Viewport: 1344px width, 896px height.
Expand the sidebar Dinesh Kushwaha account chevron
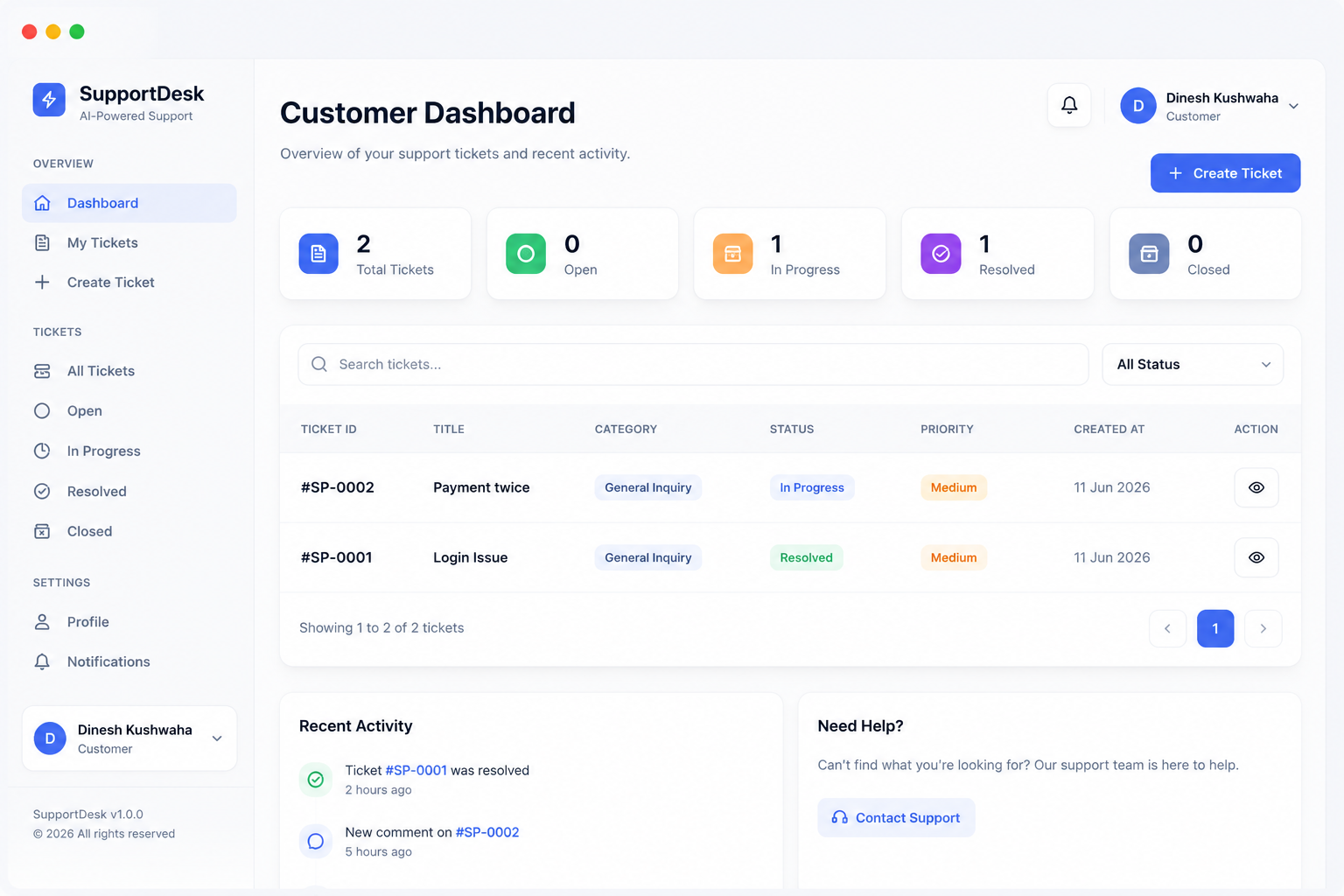click(x=217, y=738)
